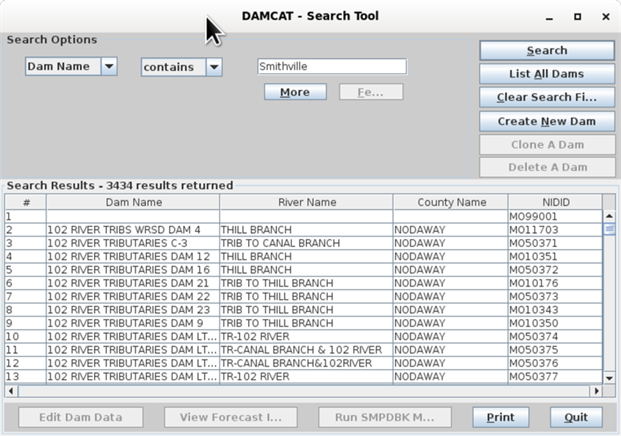The width and height of the screenshot is (621, 436).
Task: Click the NIDID column header
Action: (x=556, y=202)
